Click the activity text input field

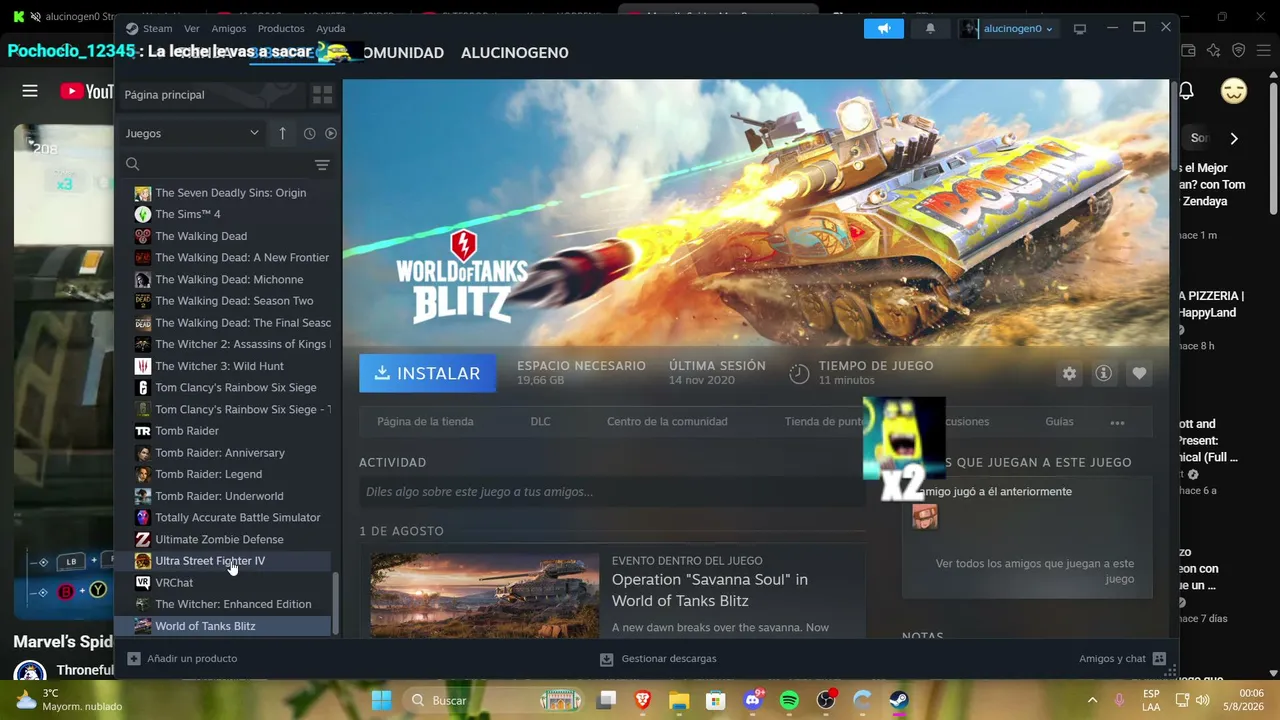click(612, 492)
